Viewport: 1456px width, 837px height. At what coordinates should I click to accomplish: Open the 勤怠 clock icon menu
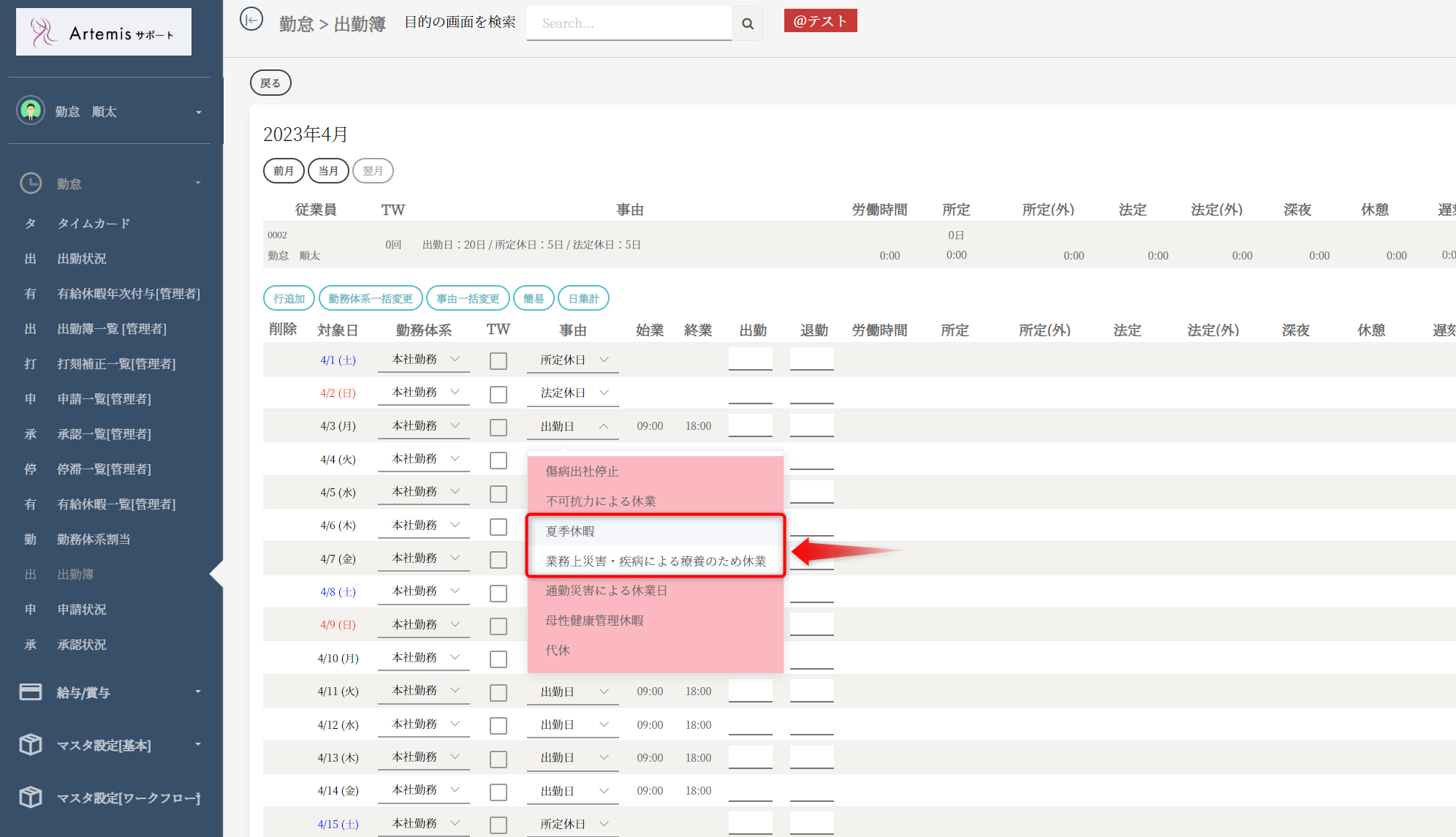[31, 183]
